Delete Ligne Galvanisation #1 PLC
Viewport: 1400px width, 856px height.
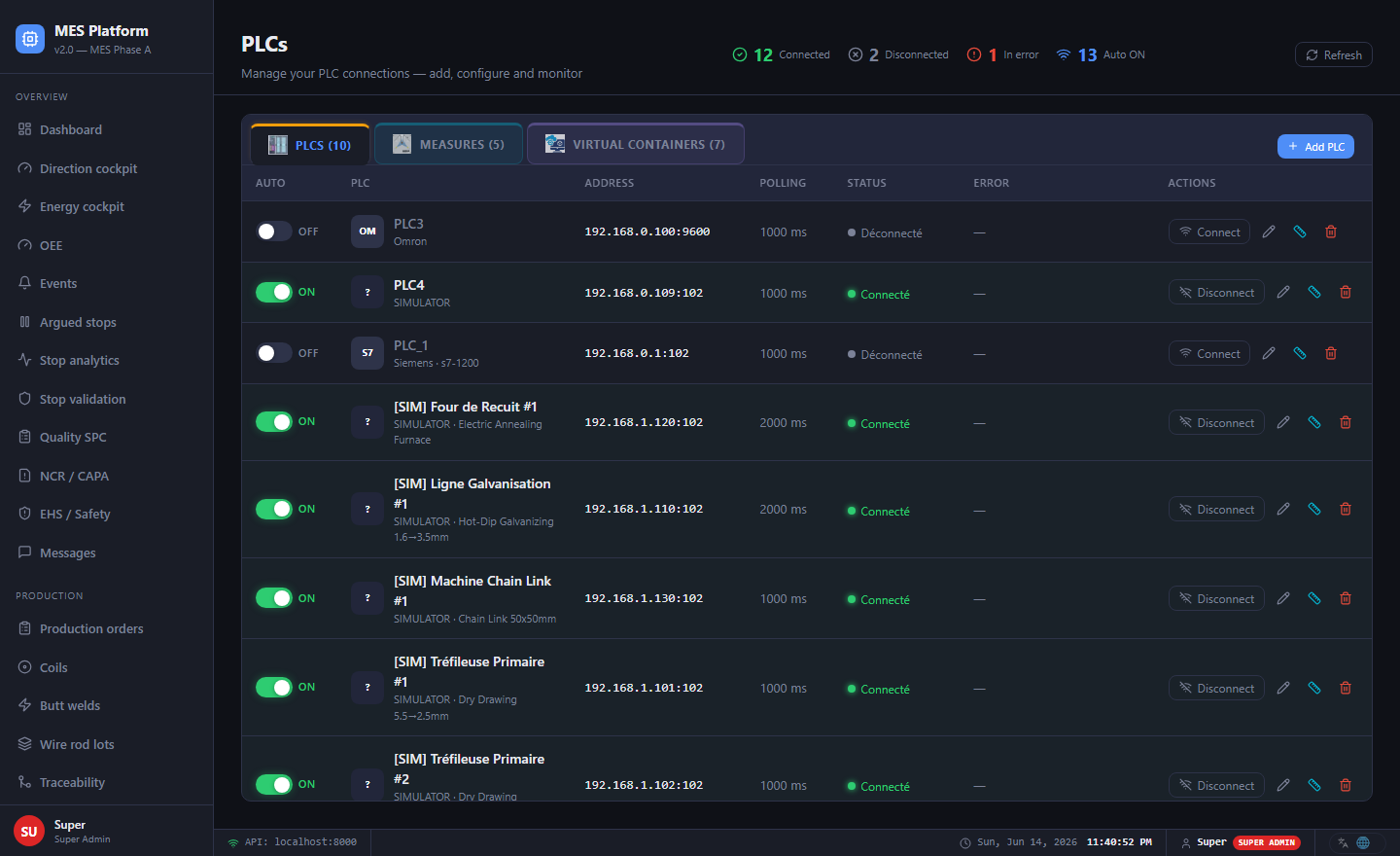pos(1346,509)
